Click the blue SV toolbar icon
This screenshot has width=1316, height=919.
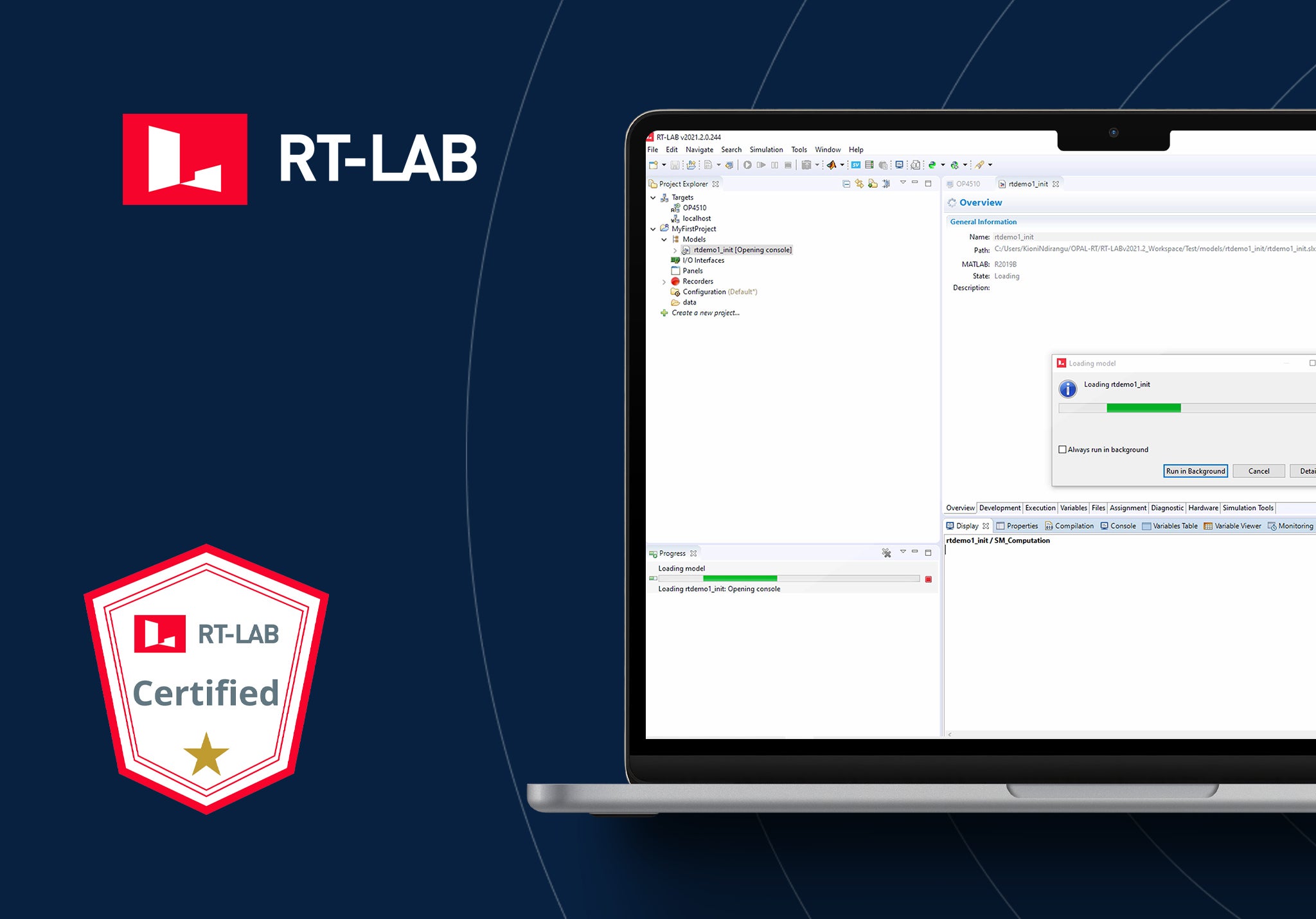tap(856, 165)
